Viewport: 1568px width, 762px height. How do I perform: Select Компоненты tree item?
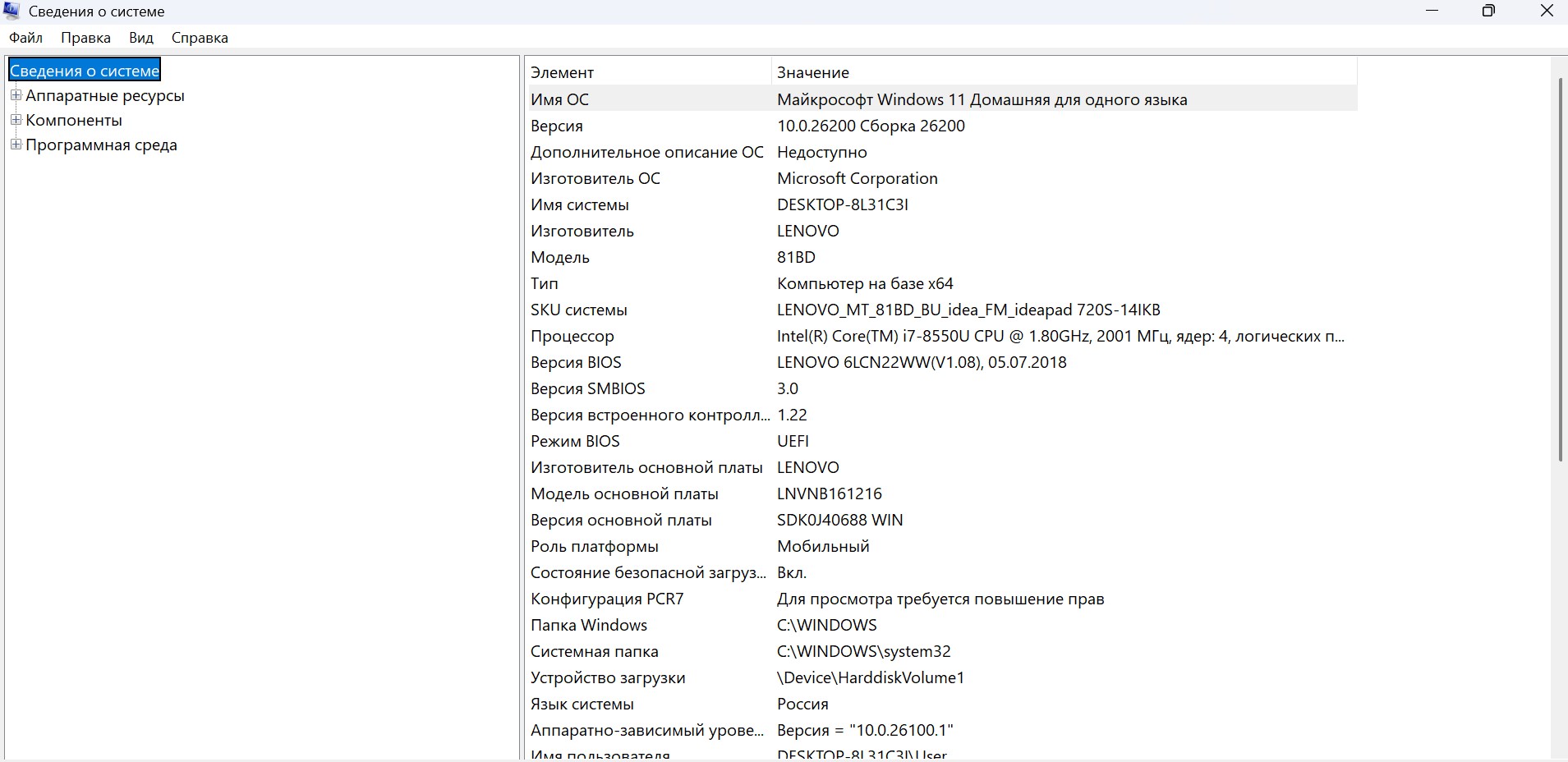(x=74, y=120)
